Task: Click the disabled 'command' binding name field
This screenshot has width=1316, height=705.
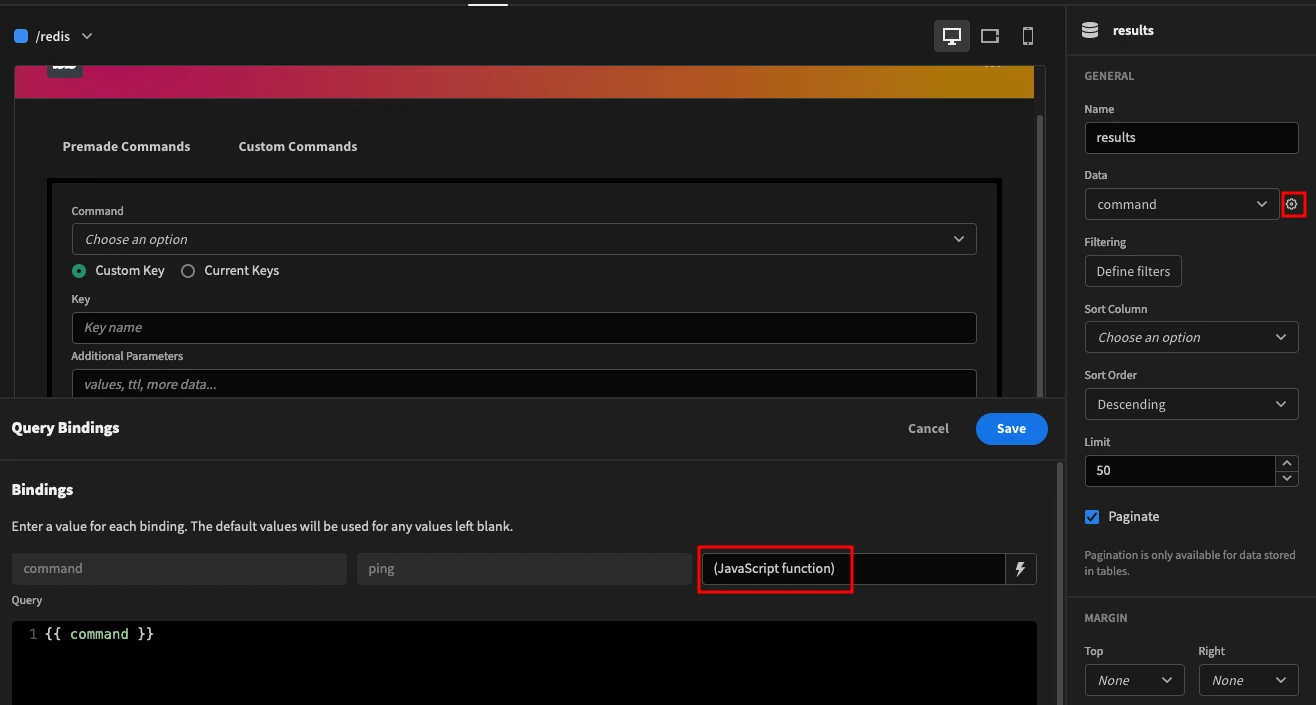Action: (x=179, y=569)
